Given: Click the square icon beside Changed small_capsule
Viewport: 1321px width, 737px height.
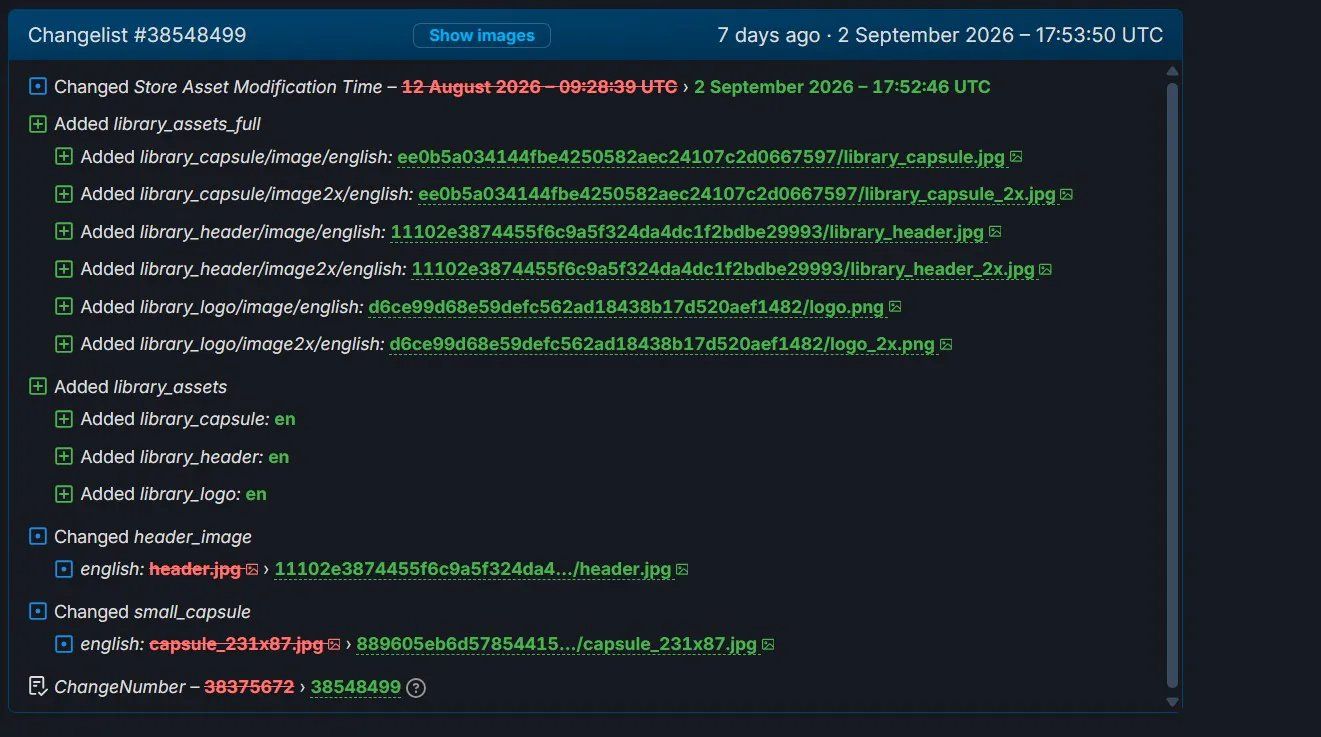Looking at the screenshot, I should tap(38, 611).
